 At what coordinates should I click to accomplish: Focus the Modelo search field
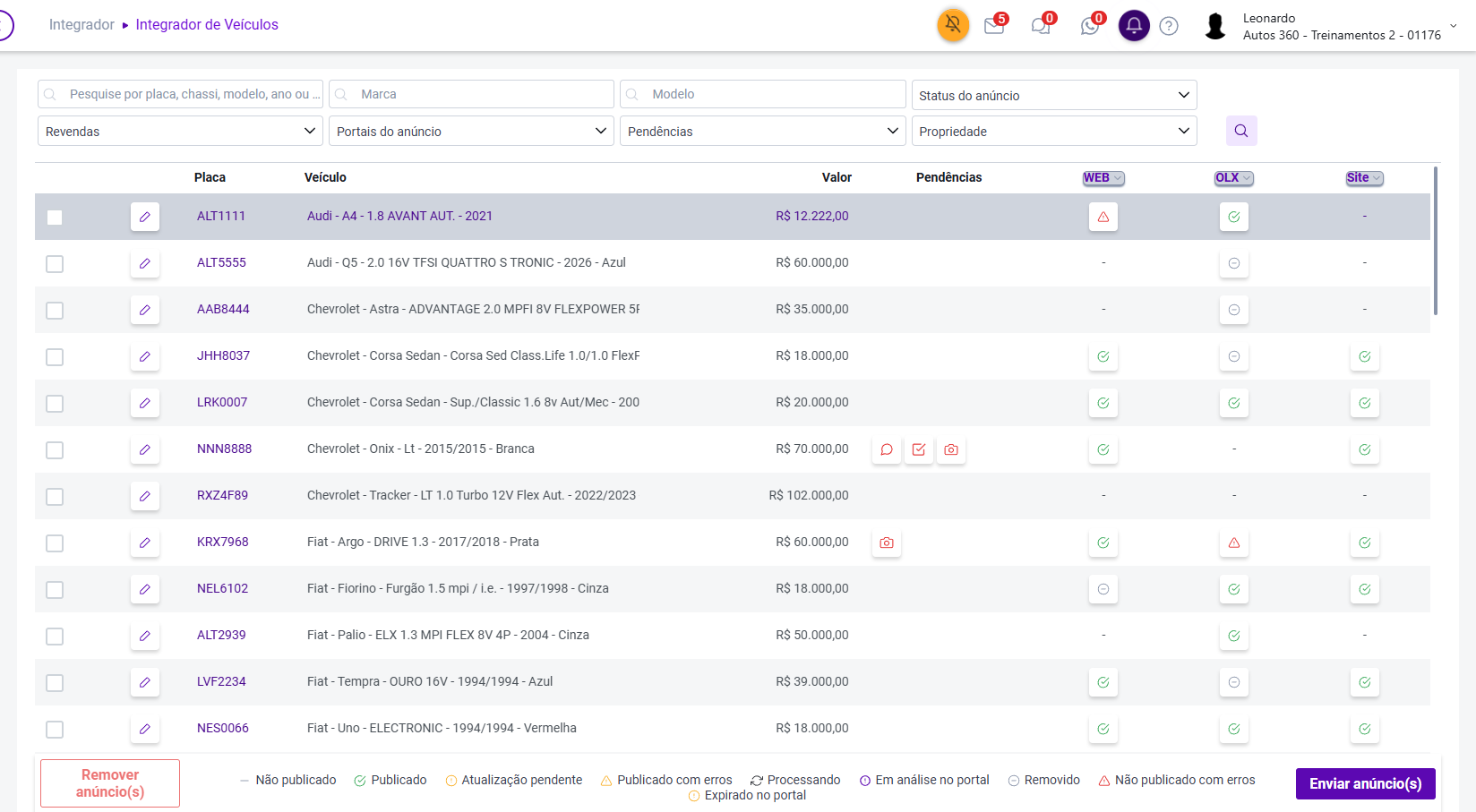coord(763,94)
